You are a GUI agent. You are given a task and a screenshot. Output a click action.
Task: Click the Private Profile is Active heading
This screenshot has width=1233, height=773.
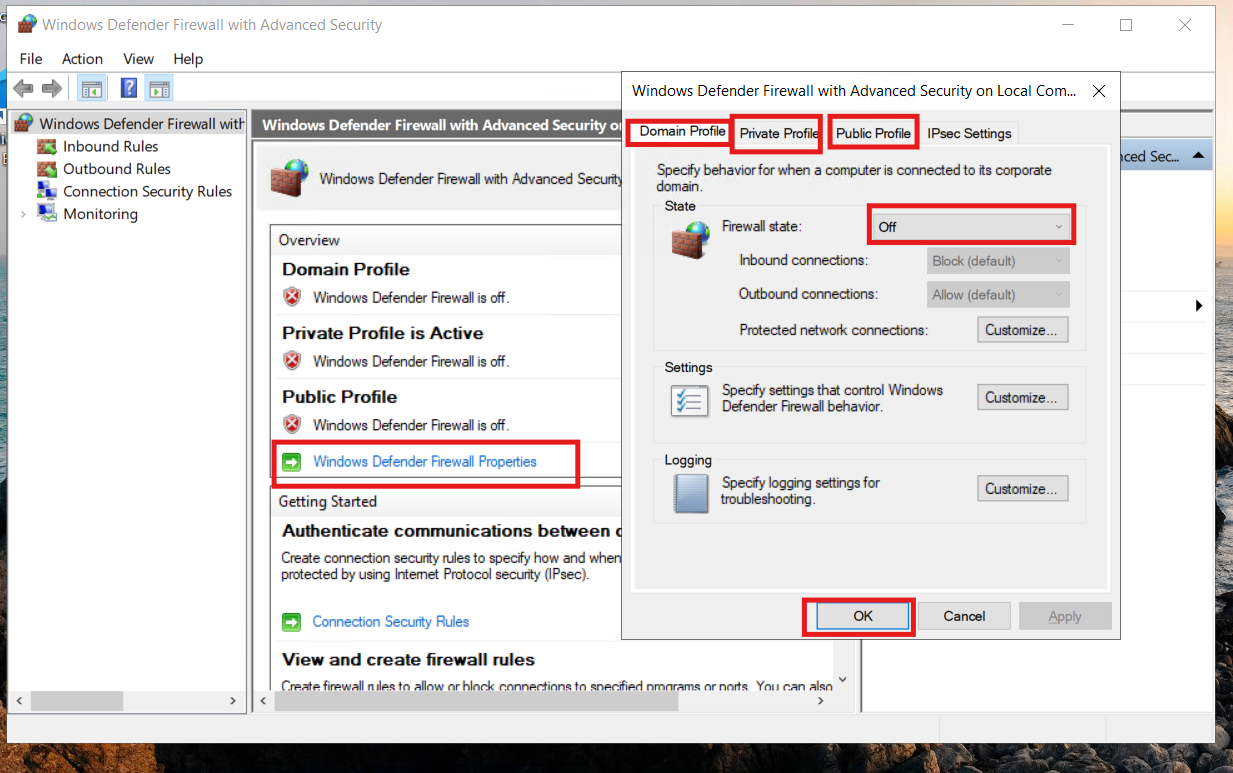pos(383,333)
